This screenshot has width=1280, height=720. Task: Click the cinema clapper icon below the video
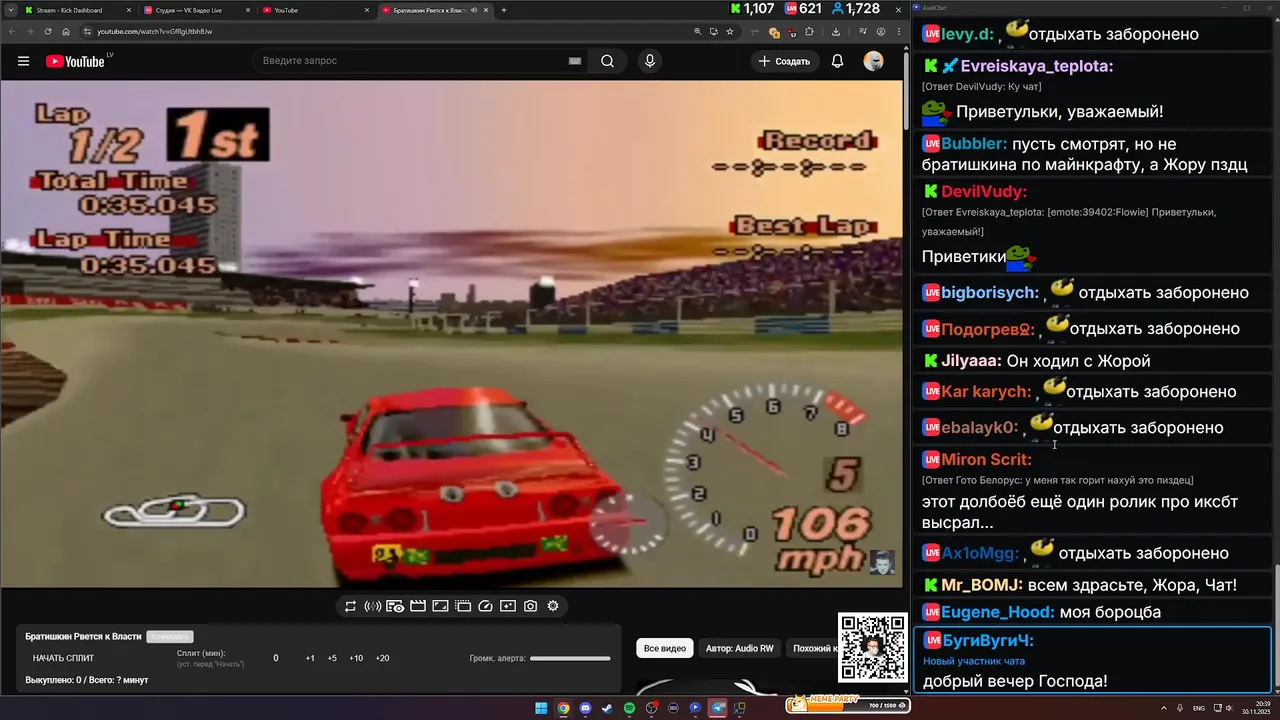[x=418, y=606]
